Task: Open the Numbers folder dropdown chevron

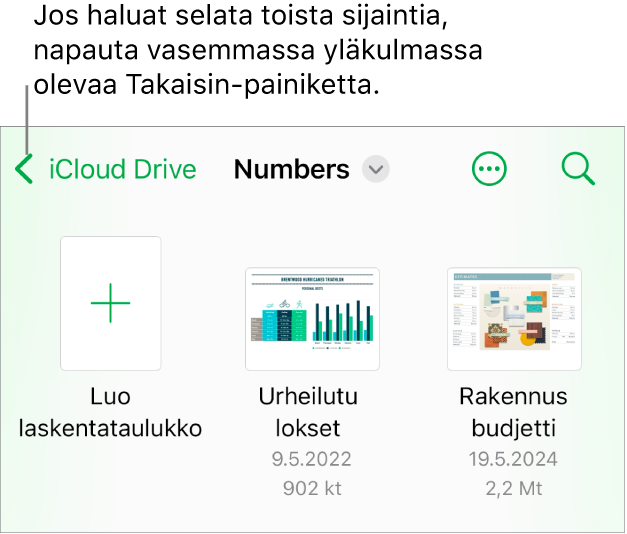Action: coord(375,170)
